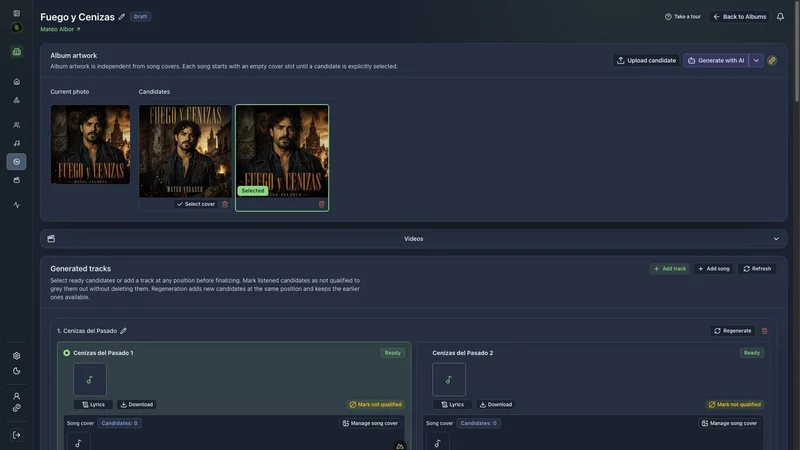Open the triangle-nodes sidebar icon
The image size is (800, 450).
tap(16, 100)
